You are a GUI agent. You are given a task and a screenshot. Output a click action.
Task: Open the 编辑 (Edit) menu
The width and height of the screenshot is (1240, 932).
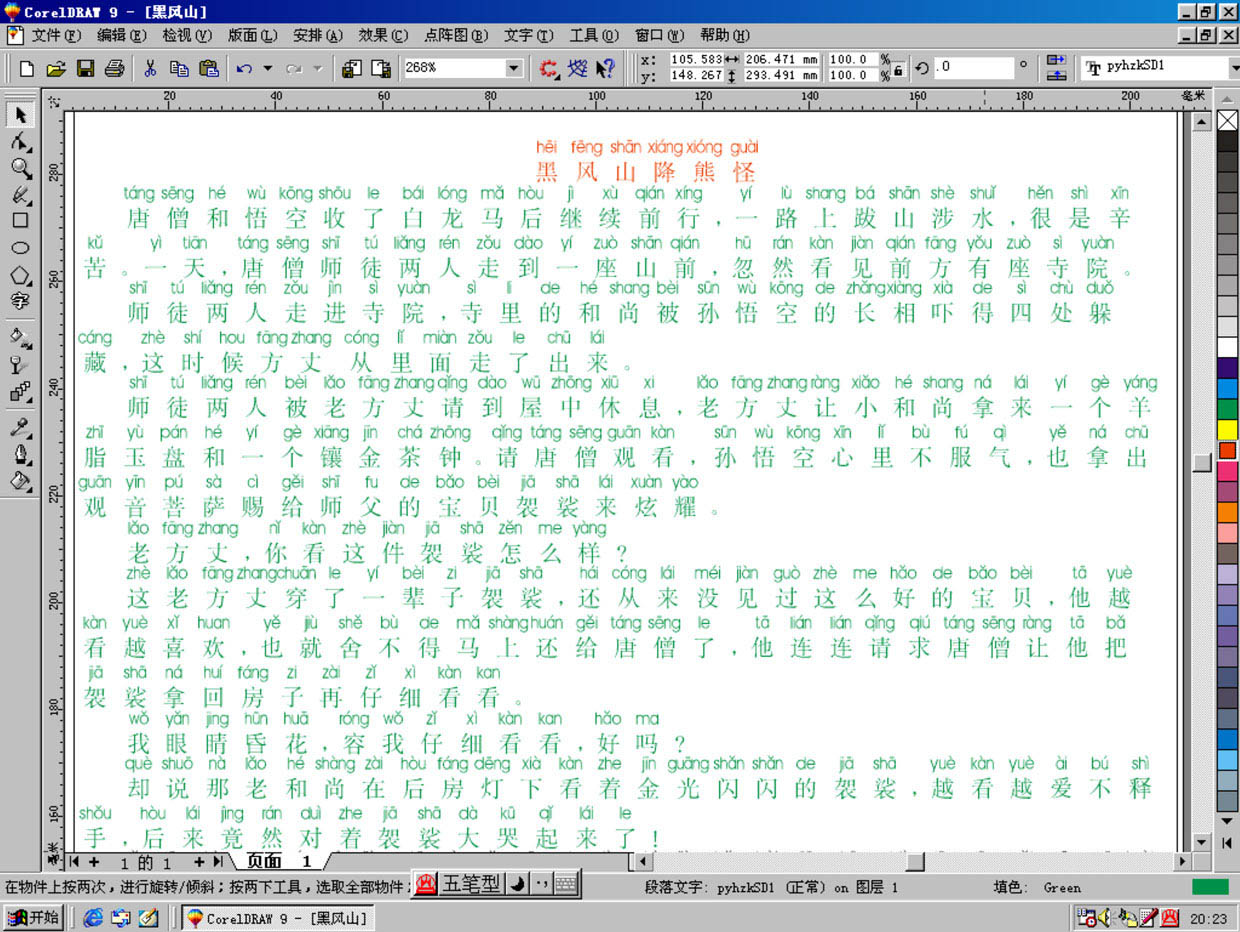[124, 35]
